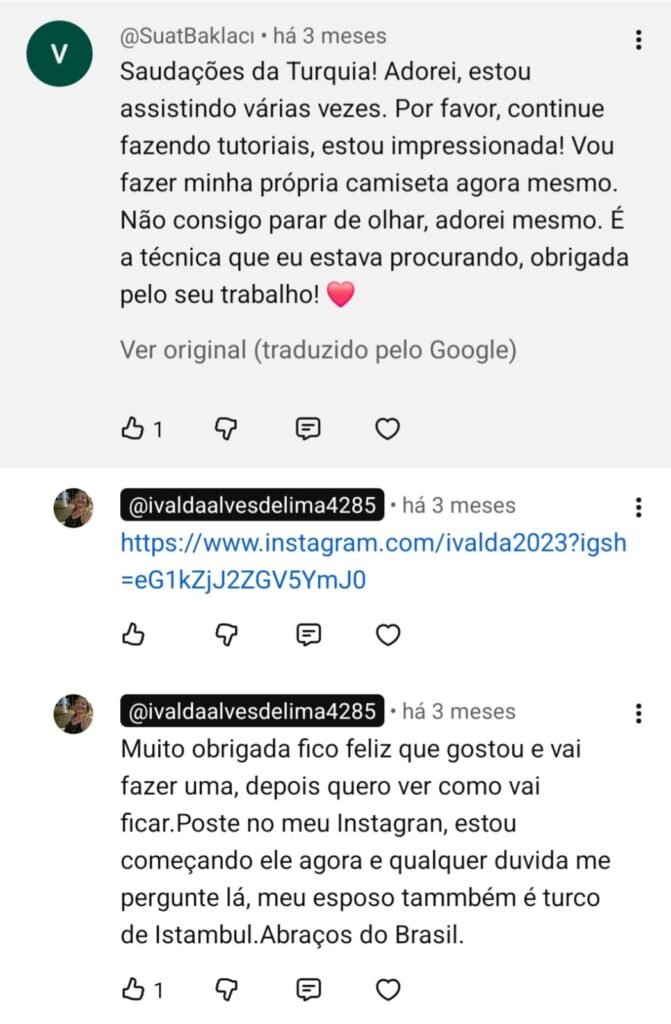The image size is (671, 1024).
Task: Click Ver original translation link
Action: (318, 350)
